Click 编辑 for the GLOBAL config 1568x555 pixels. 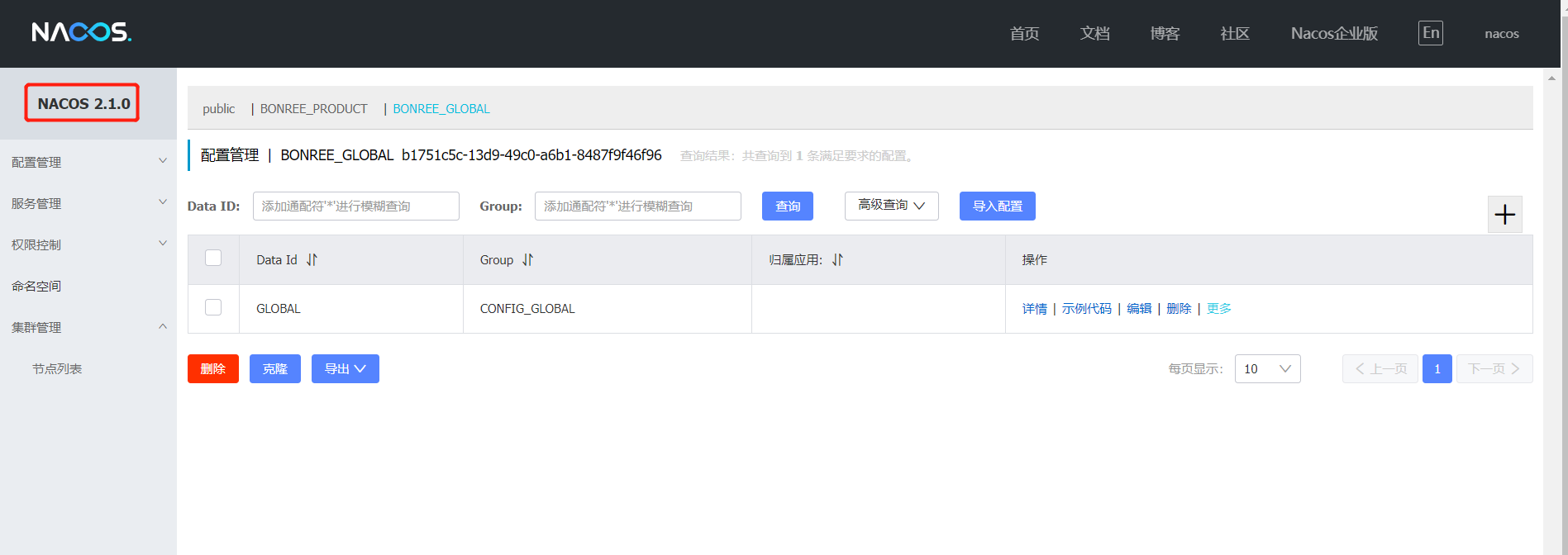click(x=1139, y=308)
